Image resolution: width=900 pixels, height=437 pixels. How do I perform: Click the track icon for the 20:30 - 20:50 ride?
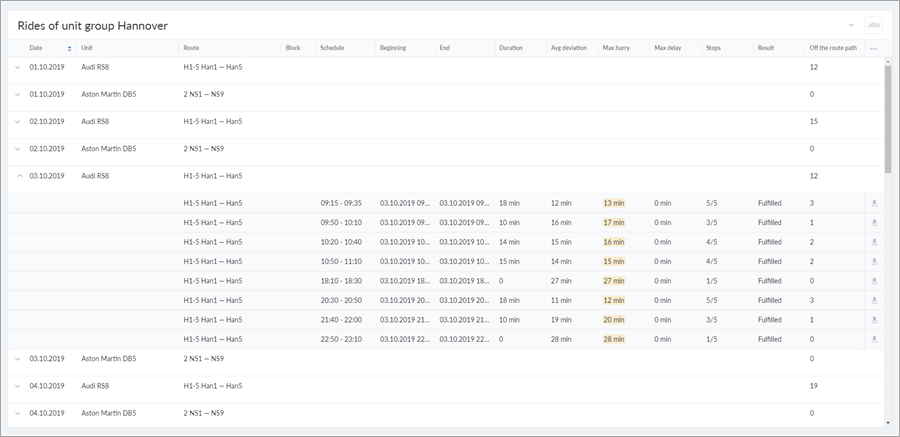tap(874, 300)
